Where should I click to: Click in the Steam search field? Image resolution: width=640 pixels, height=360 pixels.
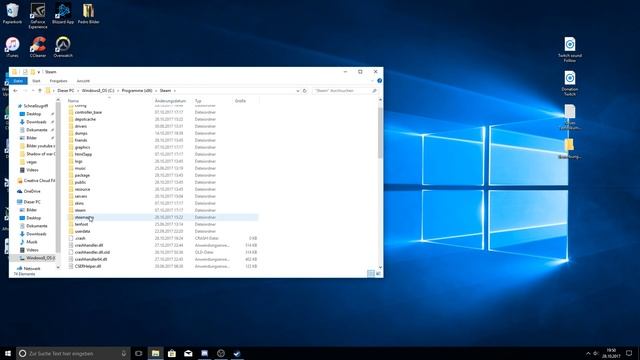click(345, 91)
